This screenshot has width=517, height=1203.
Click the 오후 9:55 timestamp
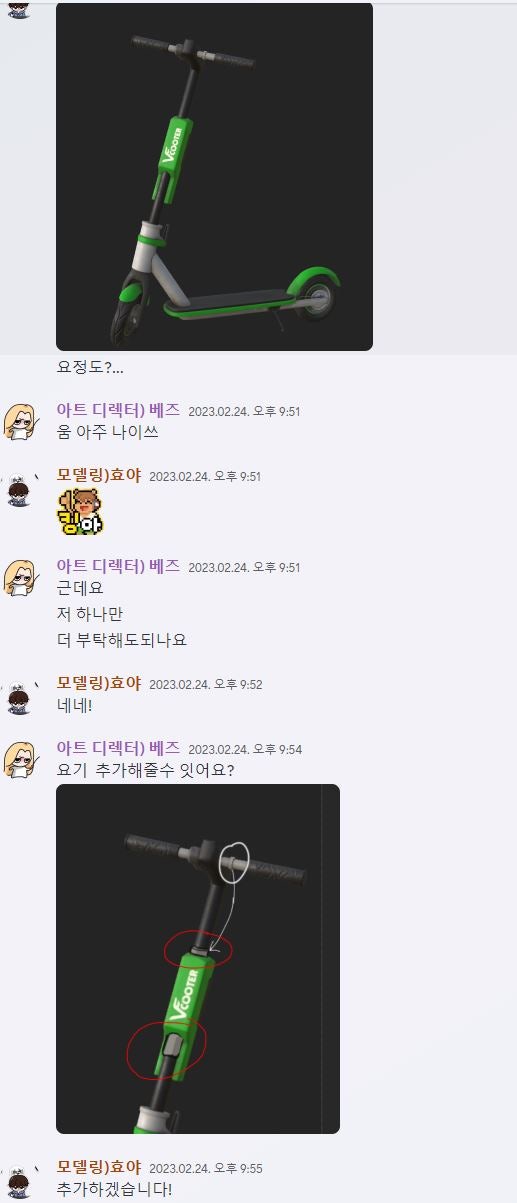click(x=205, y=1169)
